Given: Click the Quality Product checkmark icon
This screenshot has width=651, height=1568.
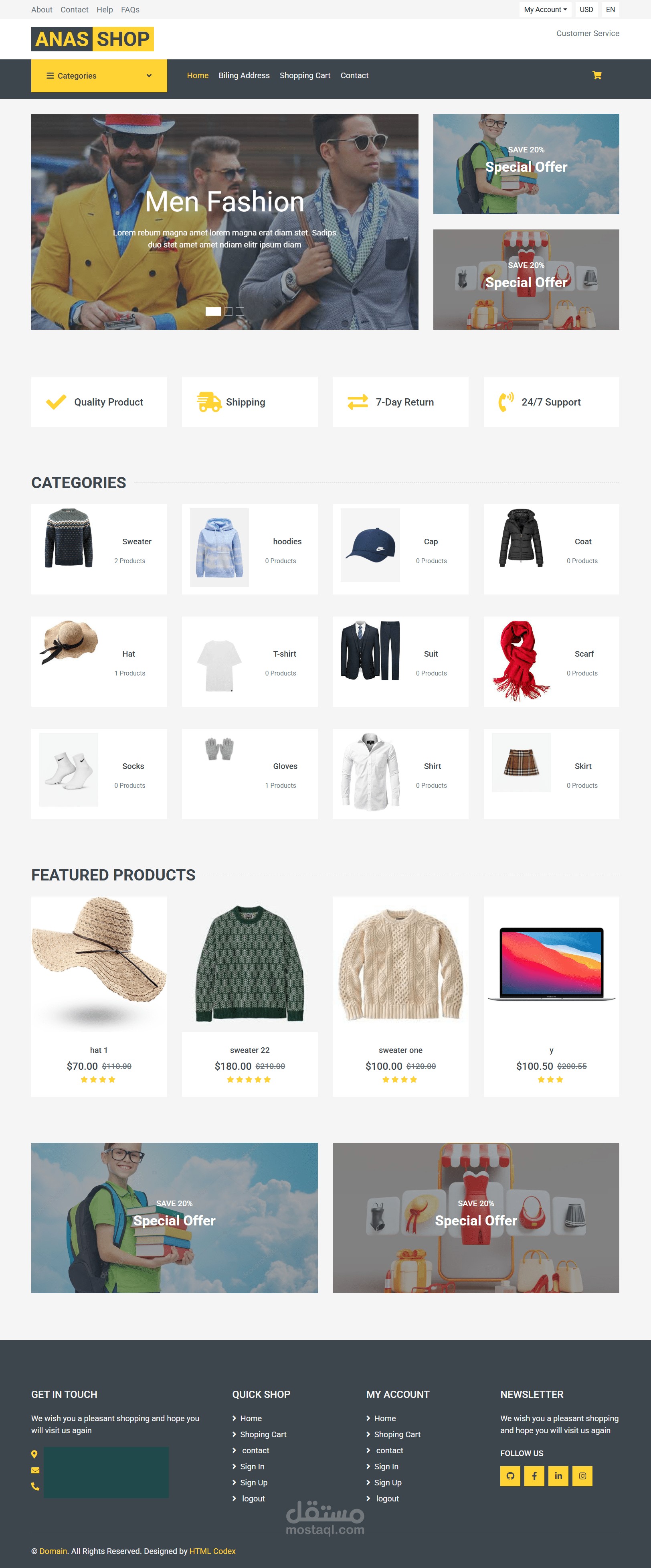Looking at the screenshot, I should coord(56,402).
